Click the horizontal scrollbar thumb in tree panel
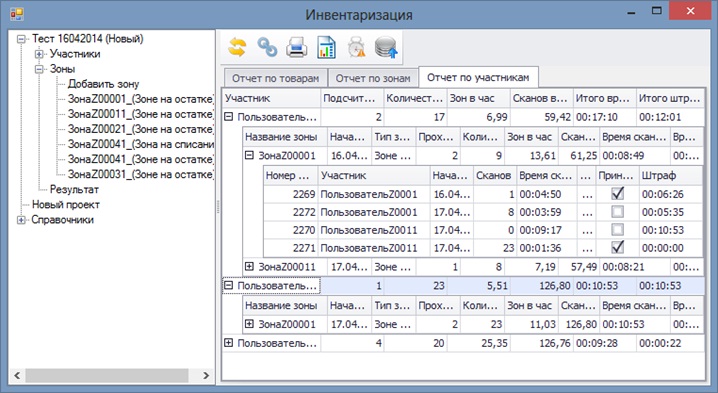 (107, 376)
